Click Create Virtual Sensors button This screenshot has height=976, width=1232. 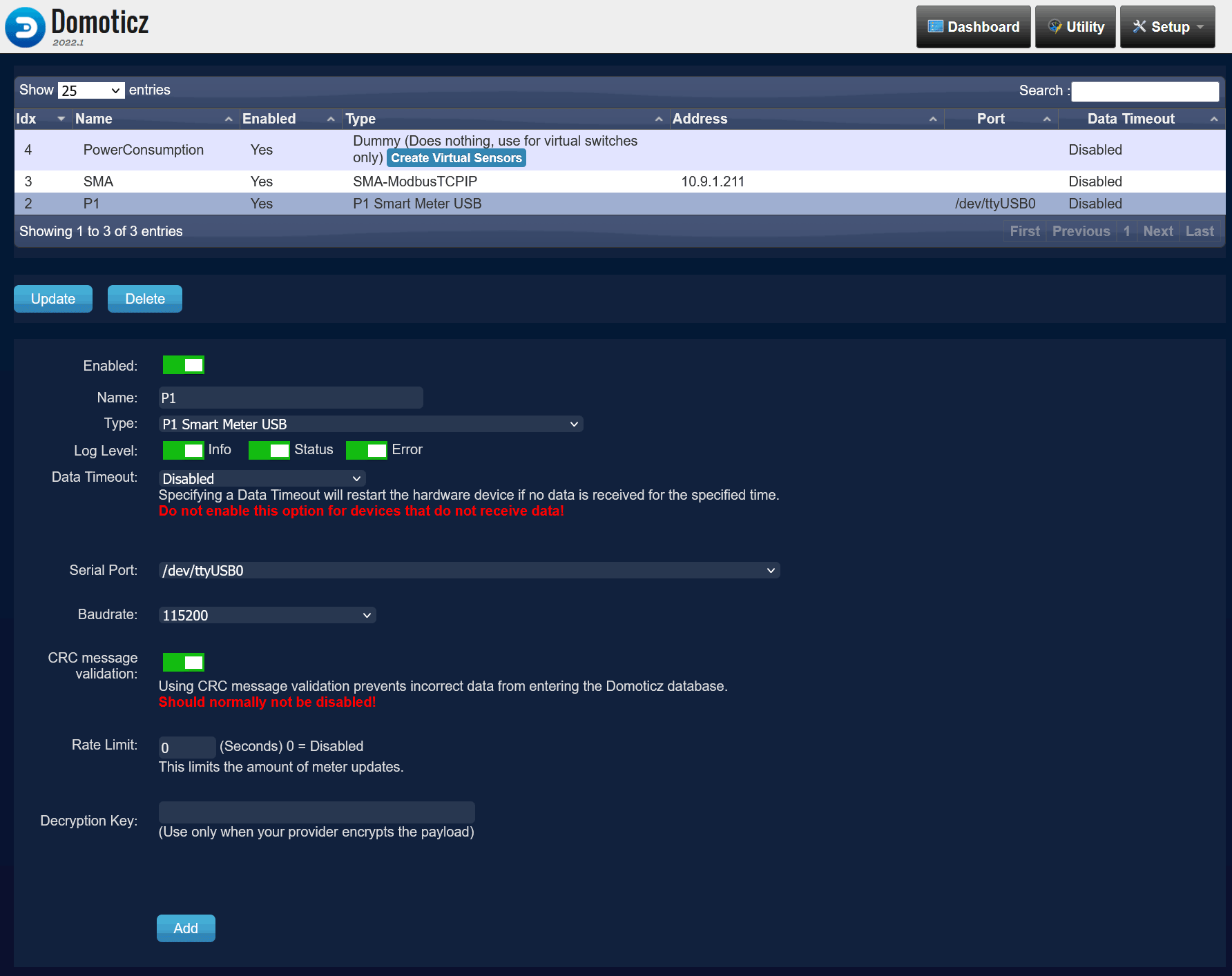pyautogui.click(x=456, y=158)
